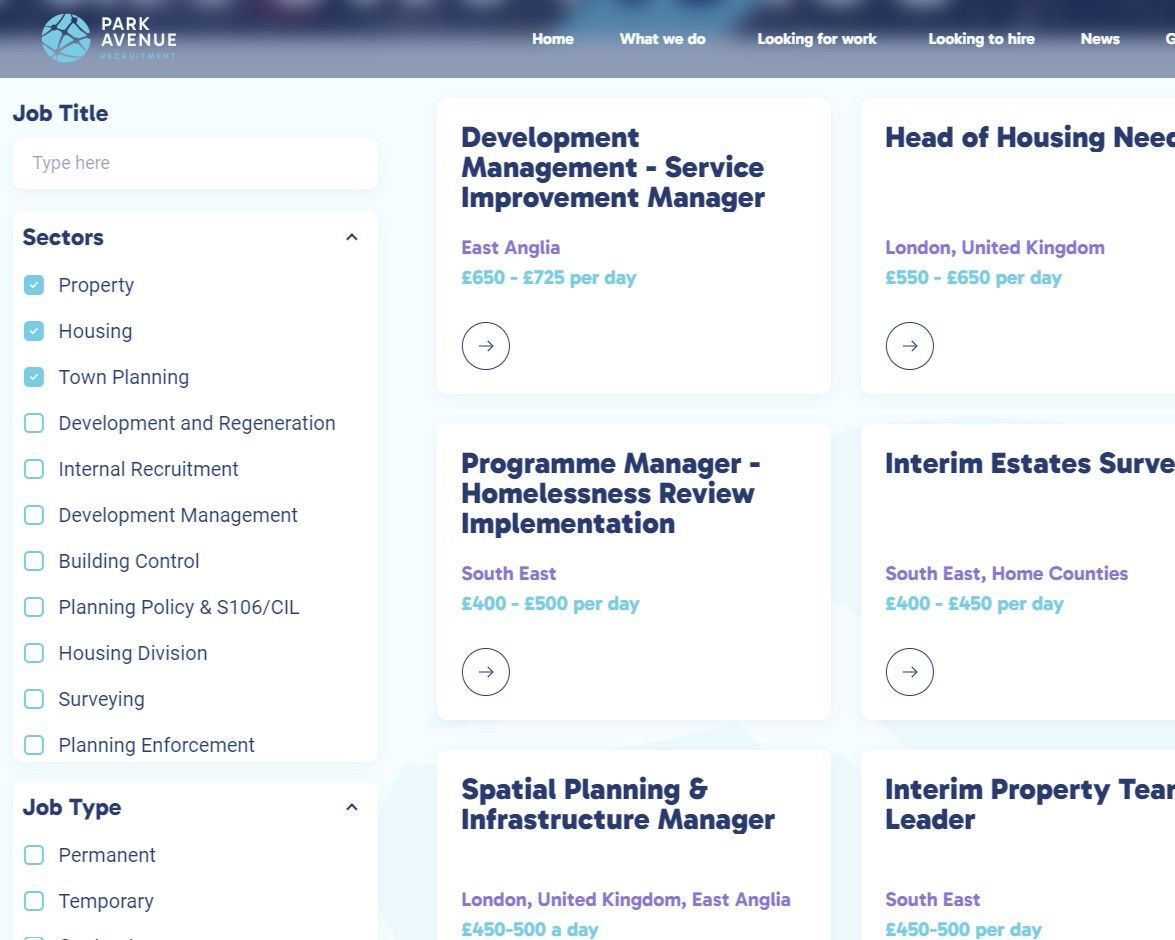This screenshot has width=1175, height=940.
Task: Open Programme Manager - Homelessness Review Implementation
Action: click(611, 493)
